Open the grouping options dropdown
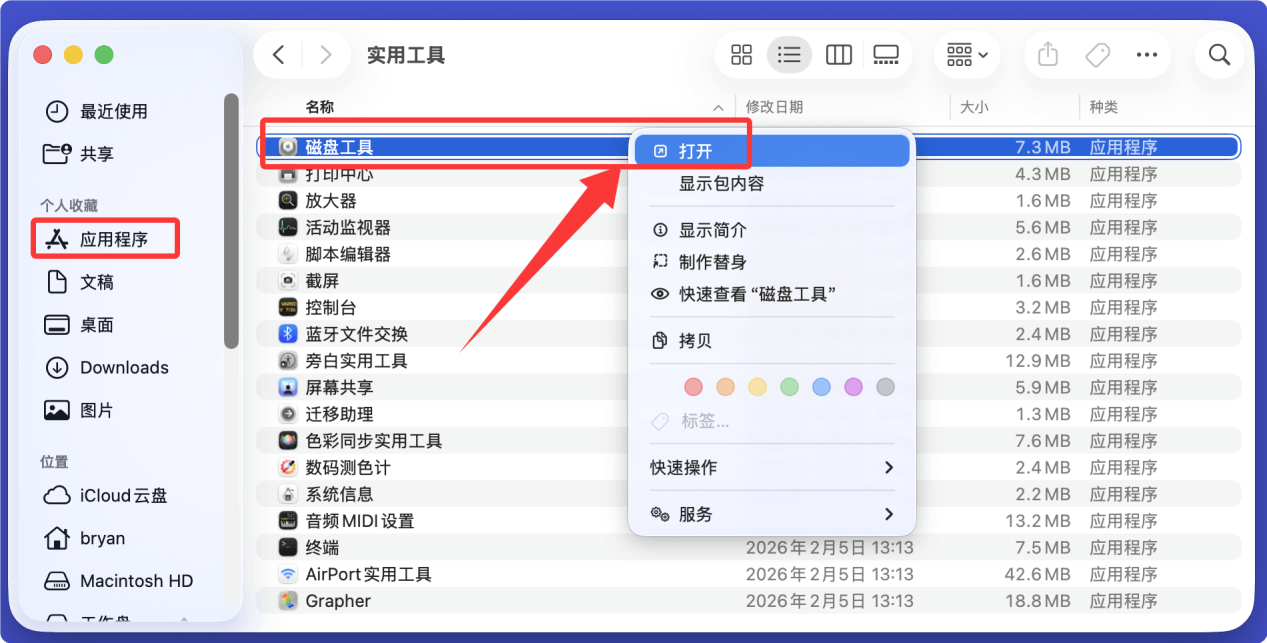Viewport: 1267px width, 643px height. coord(965,54)
